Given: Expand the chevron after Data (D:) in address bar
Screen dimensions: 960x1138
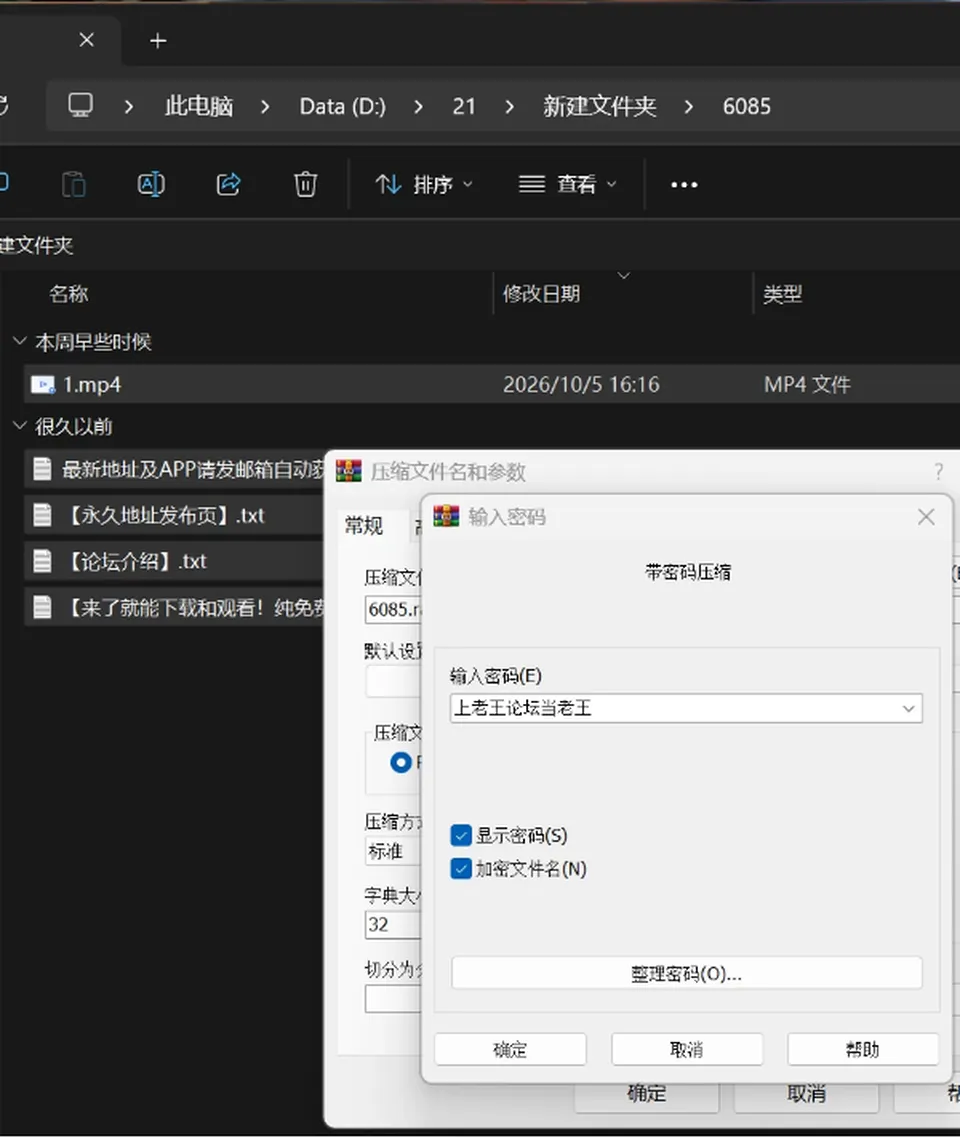Looking at the screenshot, I should click(418, 107).
